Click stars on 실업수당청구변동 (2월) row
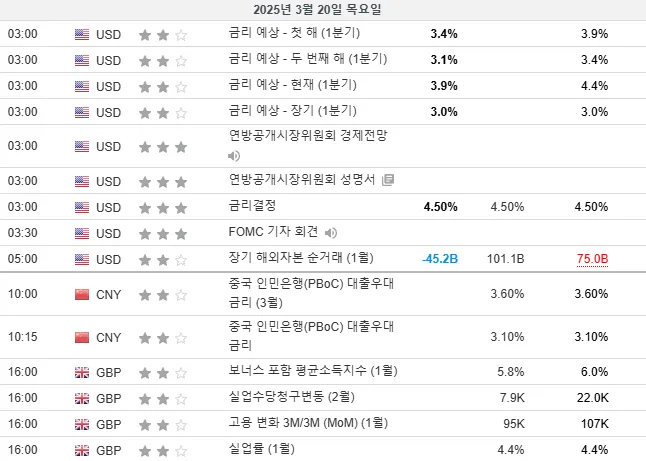This screenshot has height=461, width=646. click(163, 398)
